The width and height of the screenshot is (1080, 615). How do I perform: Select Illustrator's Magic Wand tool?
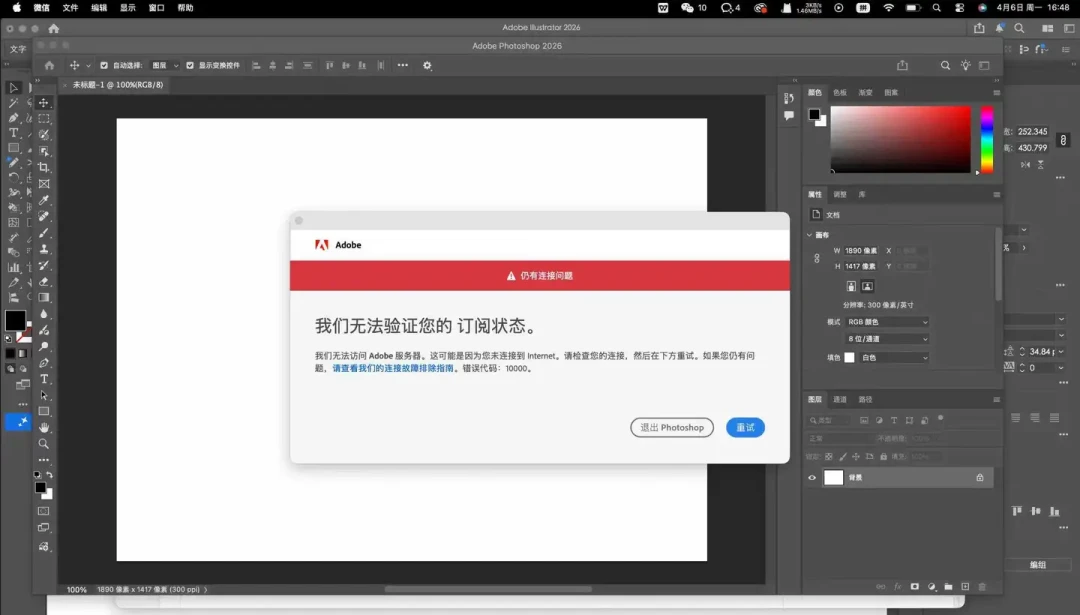[13, 103]
